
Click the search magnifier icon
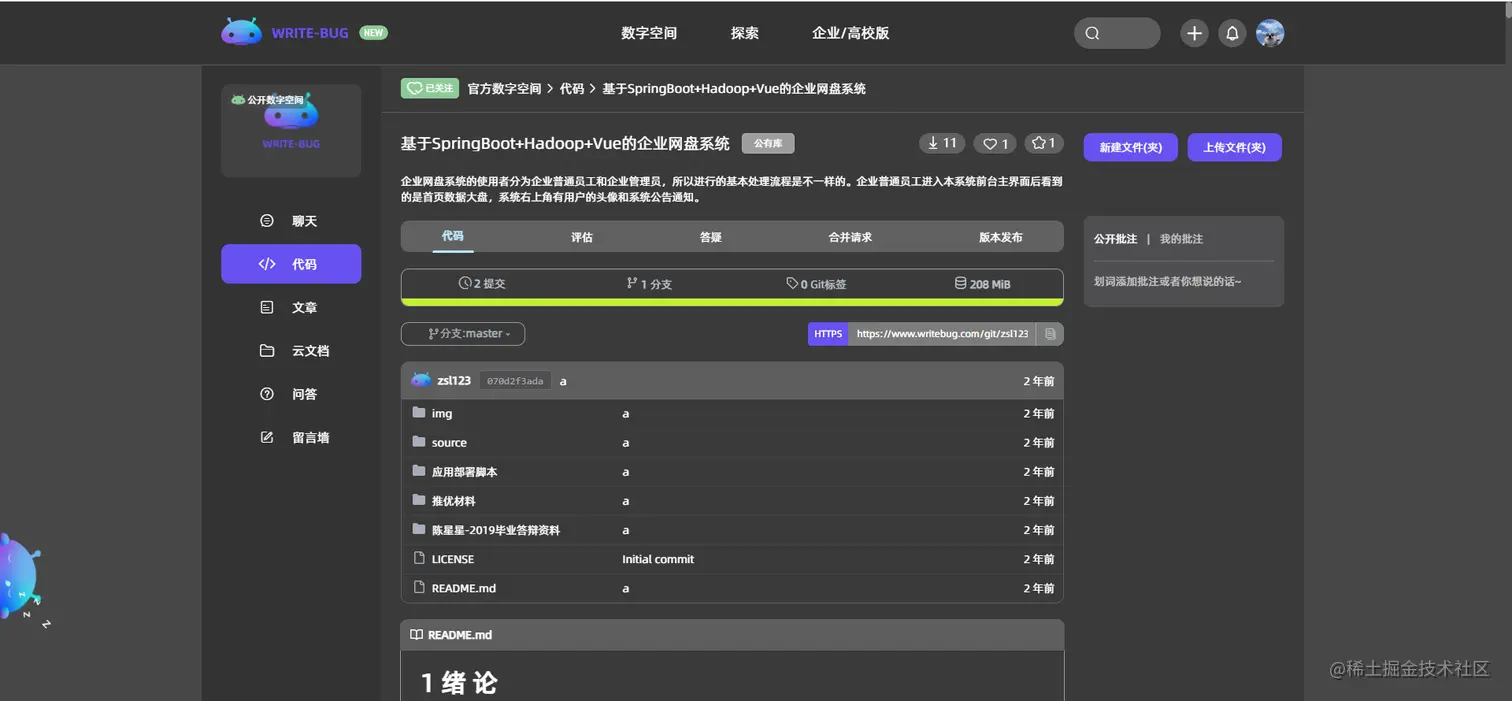pos(1091,33)
